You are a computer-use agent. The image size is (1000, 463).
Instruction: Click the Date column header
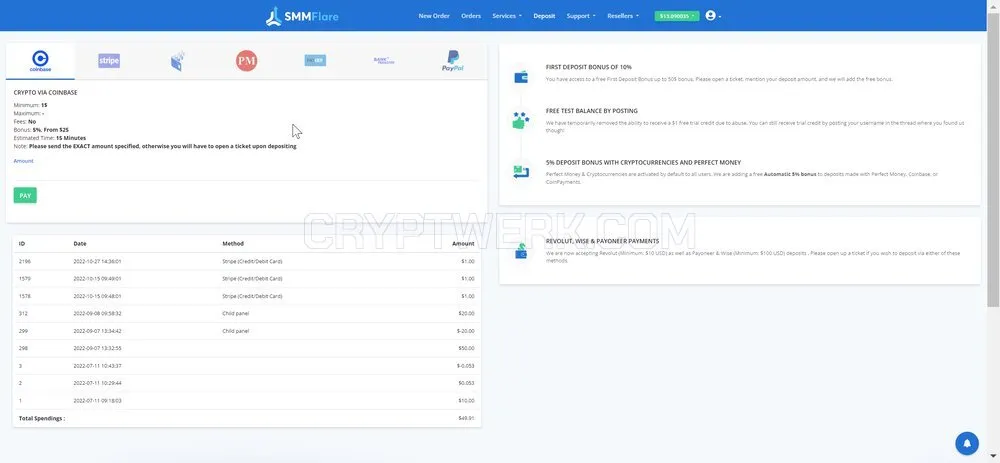click(x=80, y=244)
